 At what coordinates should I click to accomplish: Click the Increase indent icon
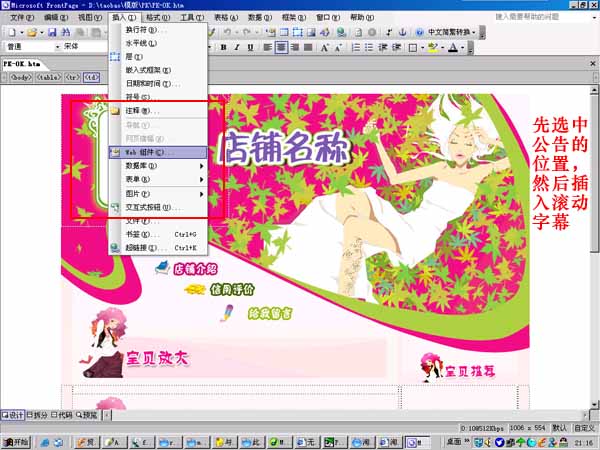[x=397, y=47]
